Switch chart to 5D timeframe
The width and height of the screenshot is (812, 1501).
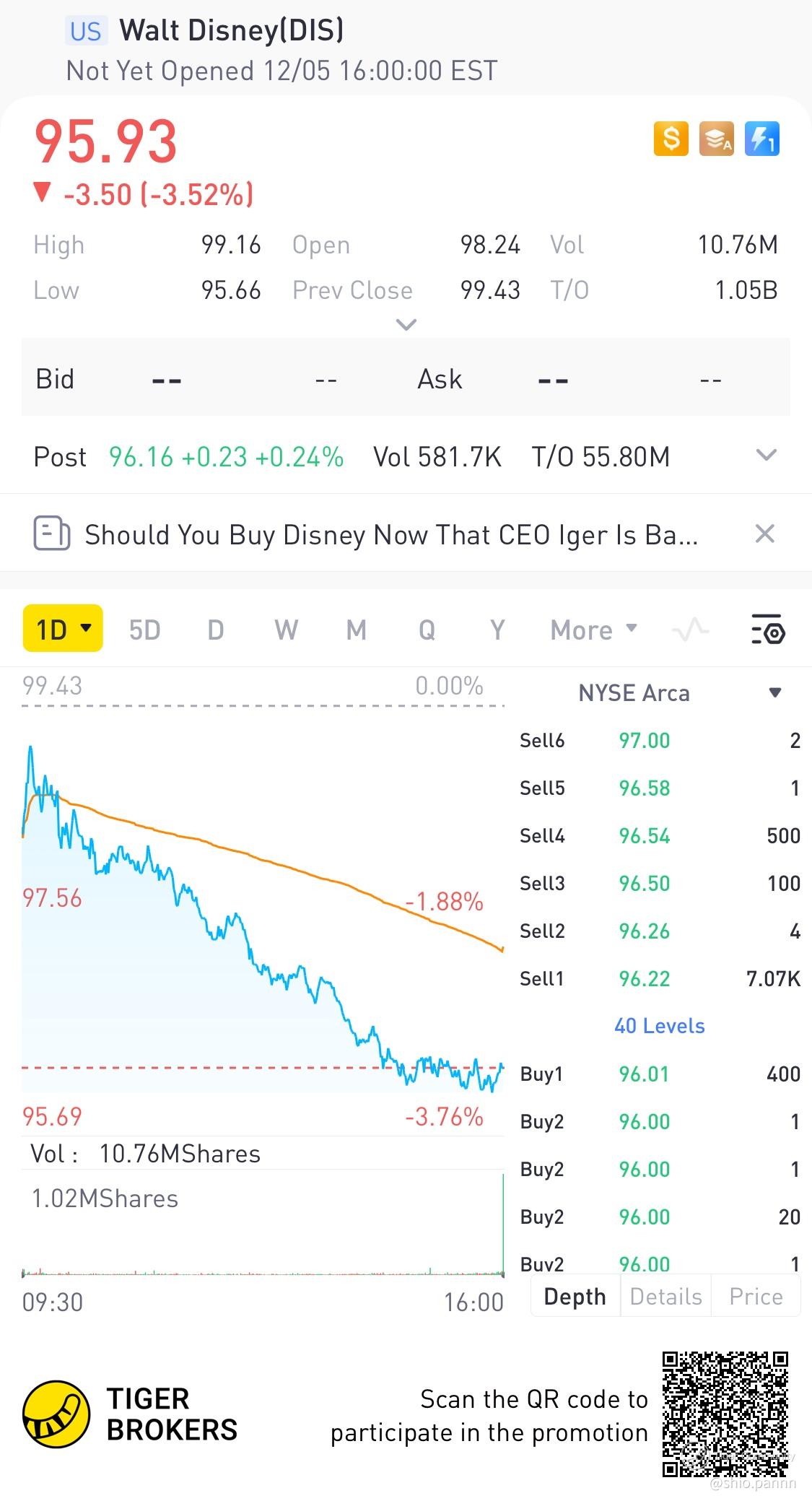tap(144, 630)
